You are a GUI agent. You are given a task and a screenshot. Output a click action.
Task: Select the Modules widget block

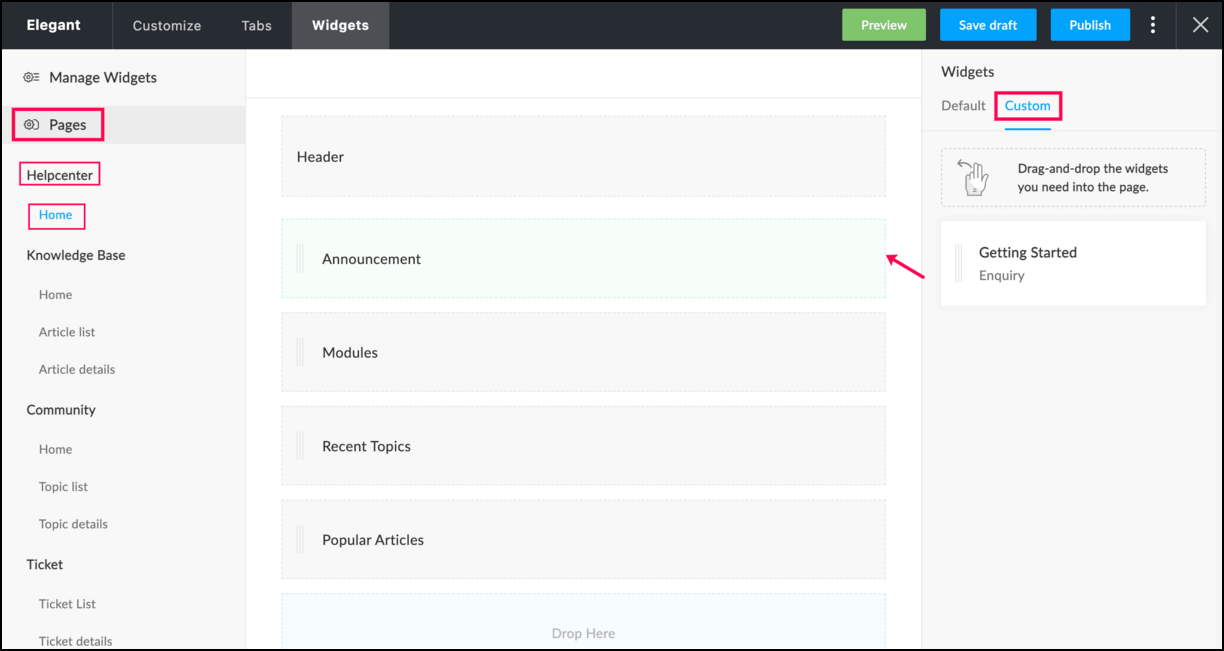(x=583, y=352)
